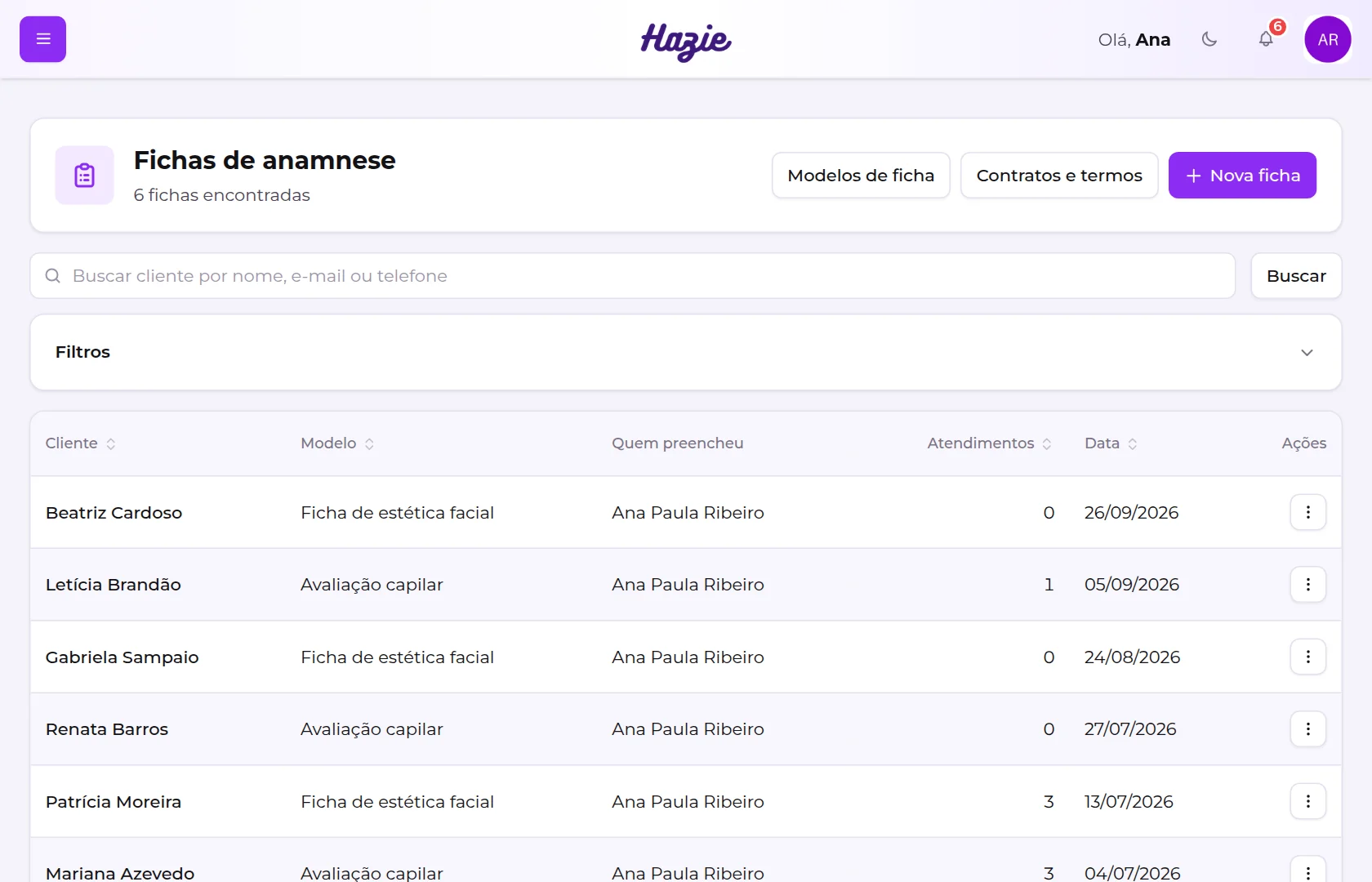The height and width of the screenshot is (882, 1372).
Task: Select client name Renata Barros
Action: click(x=107, y=729)
